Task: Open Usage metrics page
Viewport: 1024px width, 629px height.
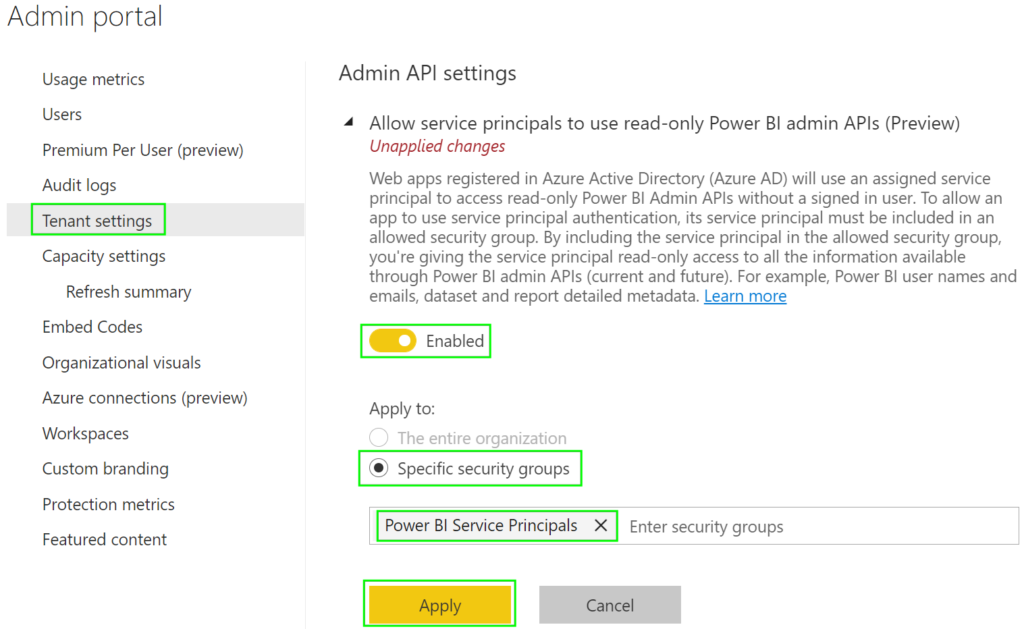Action: pyautogui.click(x=92, y=79)
